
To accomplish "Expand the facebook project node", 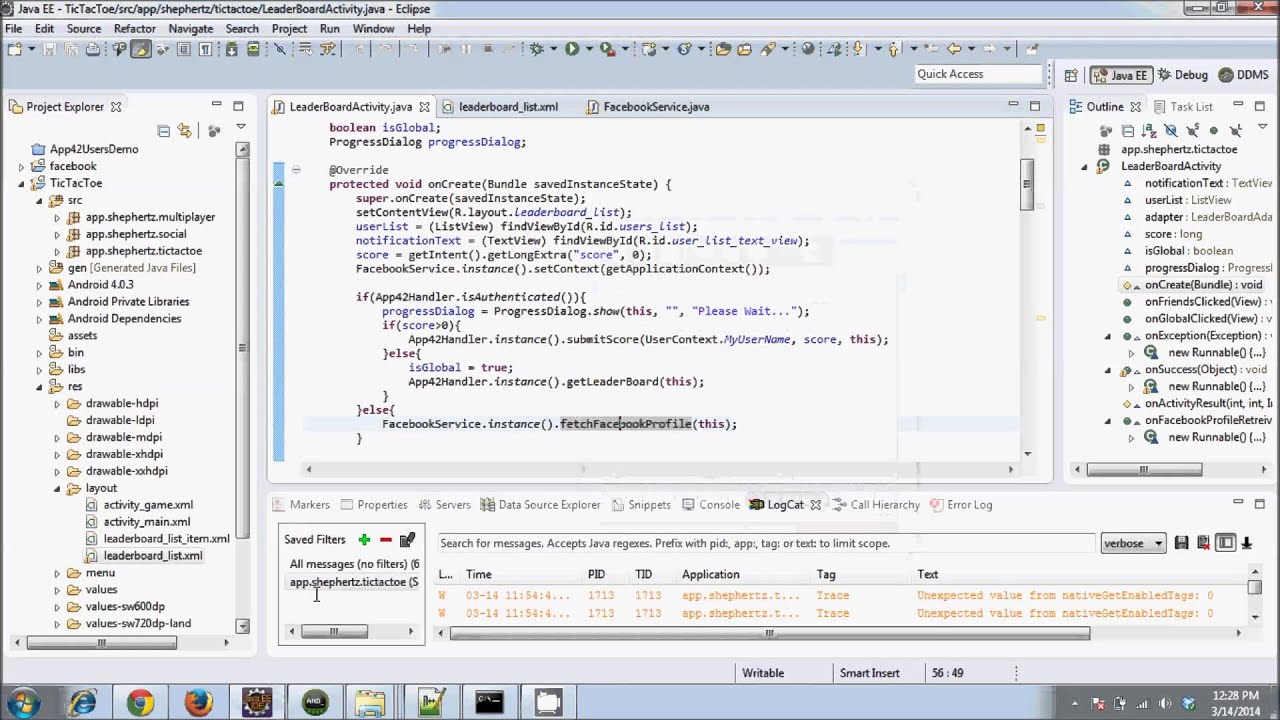I will coord(21,167).
